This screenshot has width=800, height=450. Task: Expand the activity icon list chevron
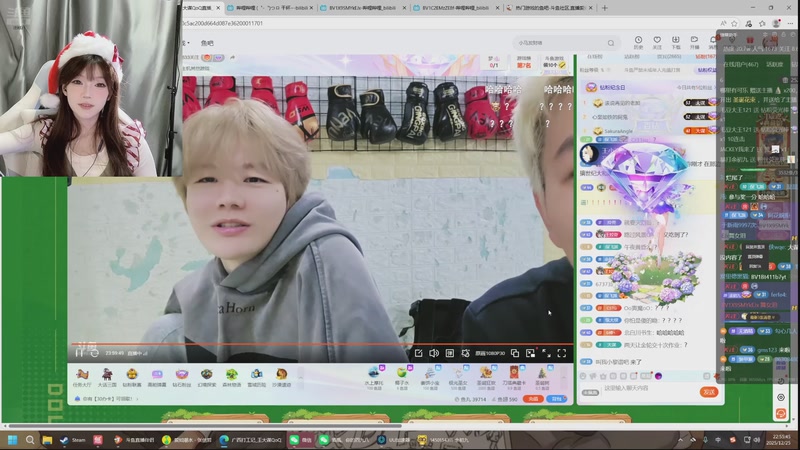point(300,378)
